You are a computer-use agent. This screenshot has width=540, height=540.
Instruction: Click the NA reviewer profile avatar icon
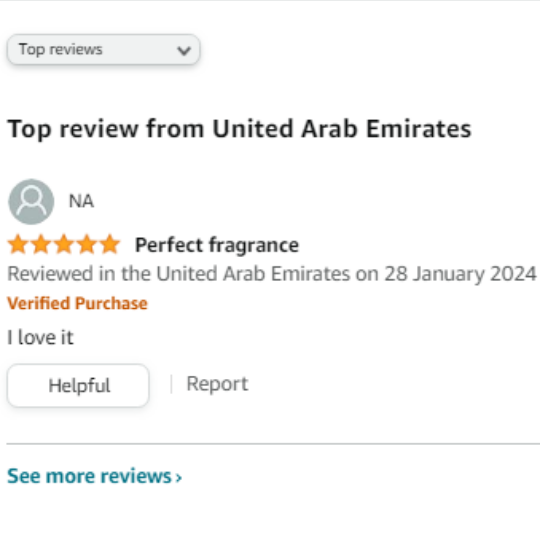[x=31, y=201]
